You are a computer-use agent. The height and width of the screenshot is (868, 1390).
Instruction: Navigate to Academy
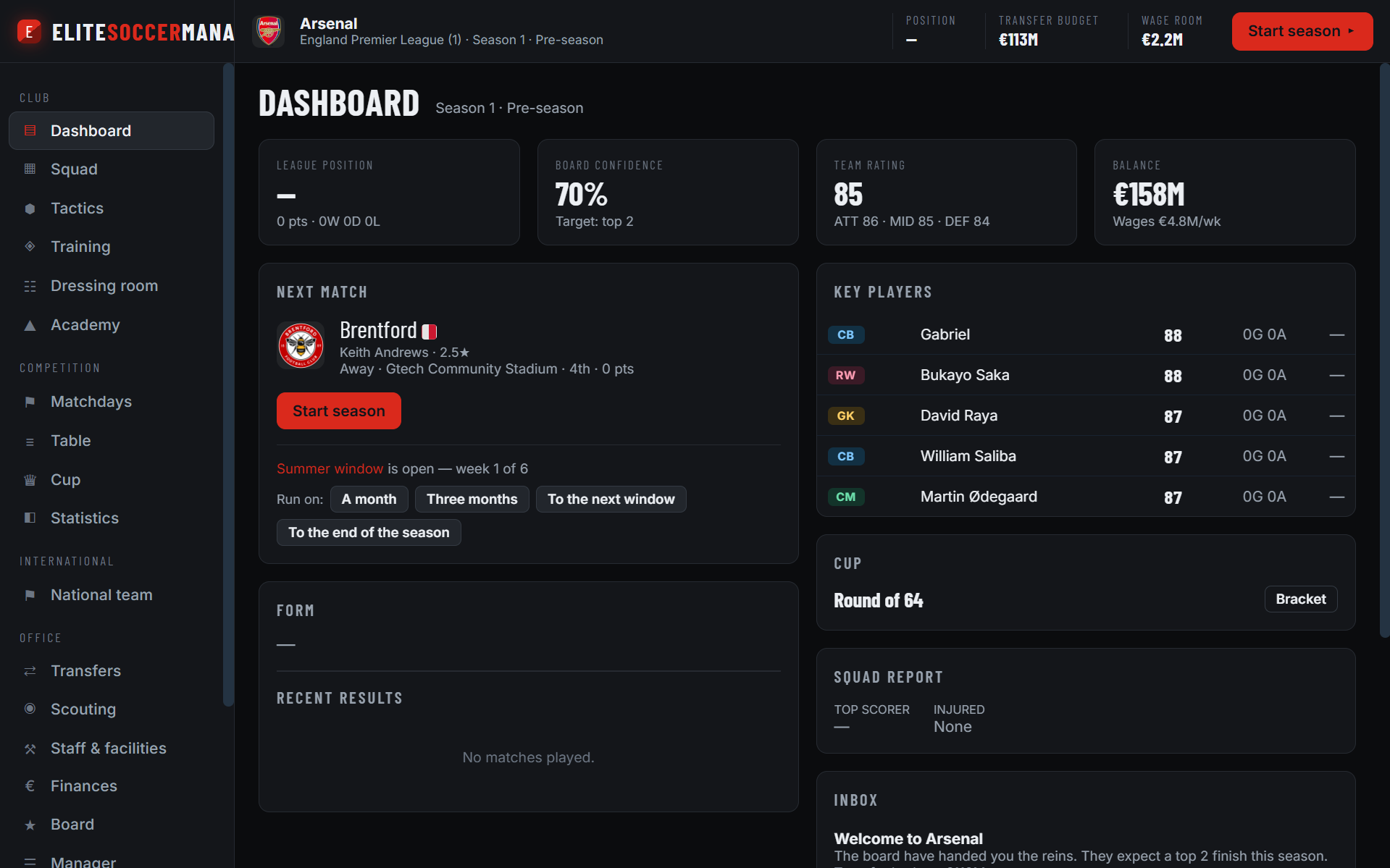click(112, 325)
